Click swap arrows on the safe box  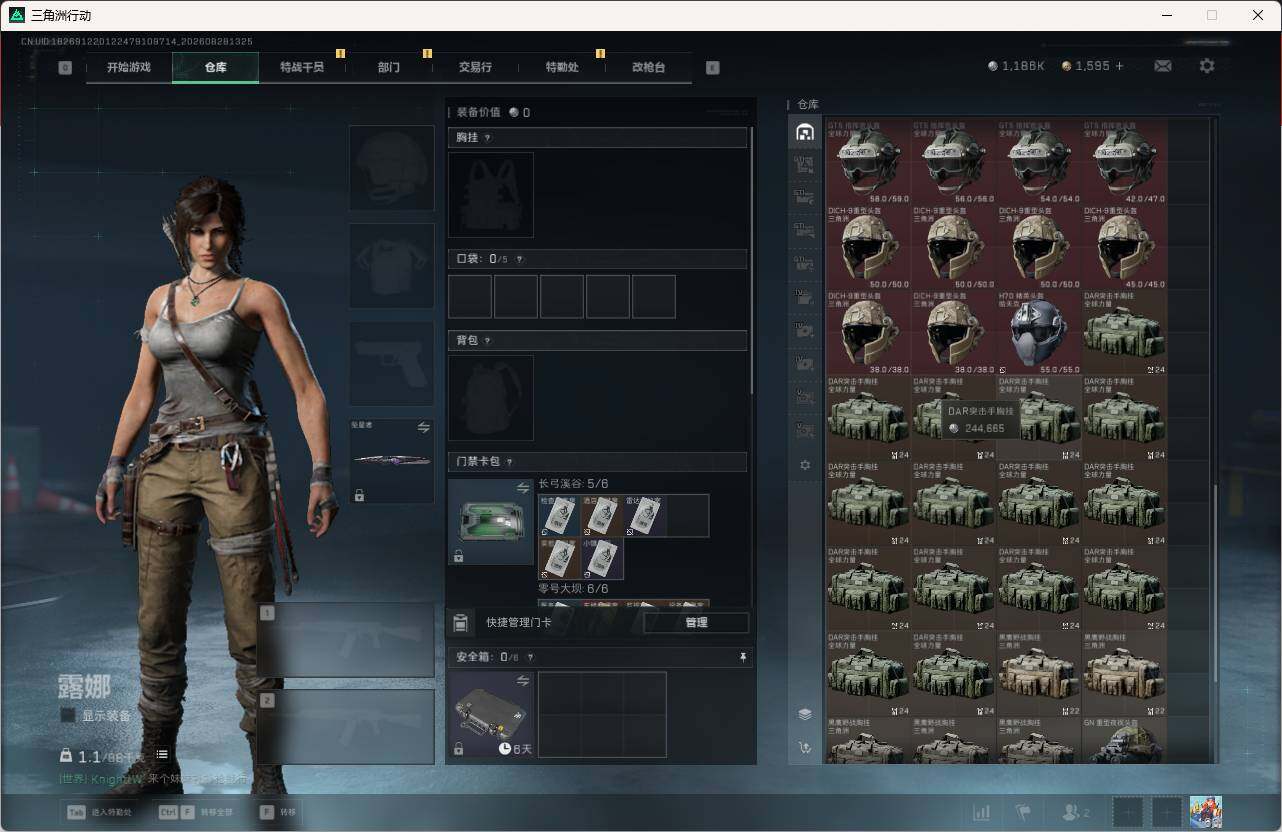click(522, 681)
